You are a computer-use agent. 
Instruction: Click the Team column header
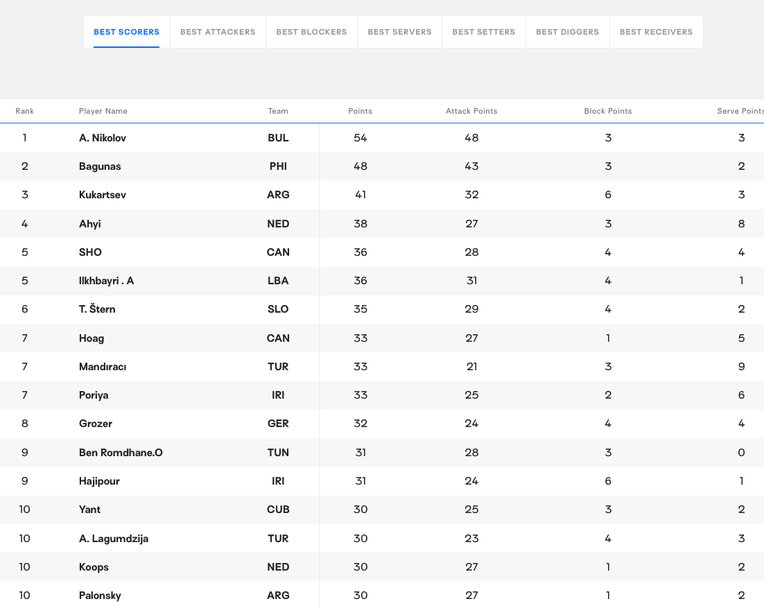pos(278,111)
